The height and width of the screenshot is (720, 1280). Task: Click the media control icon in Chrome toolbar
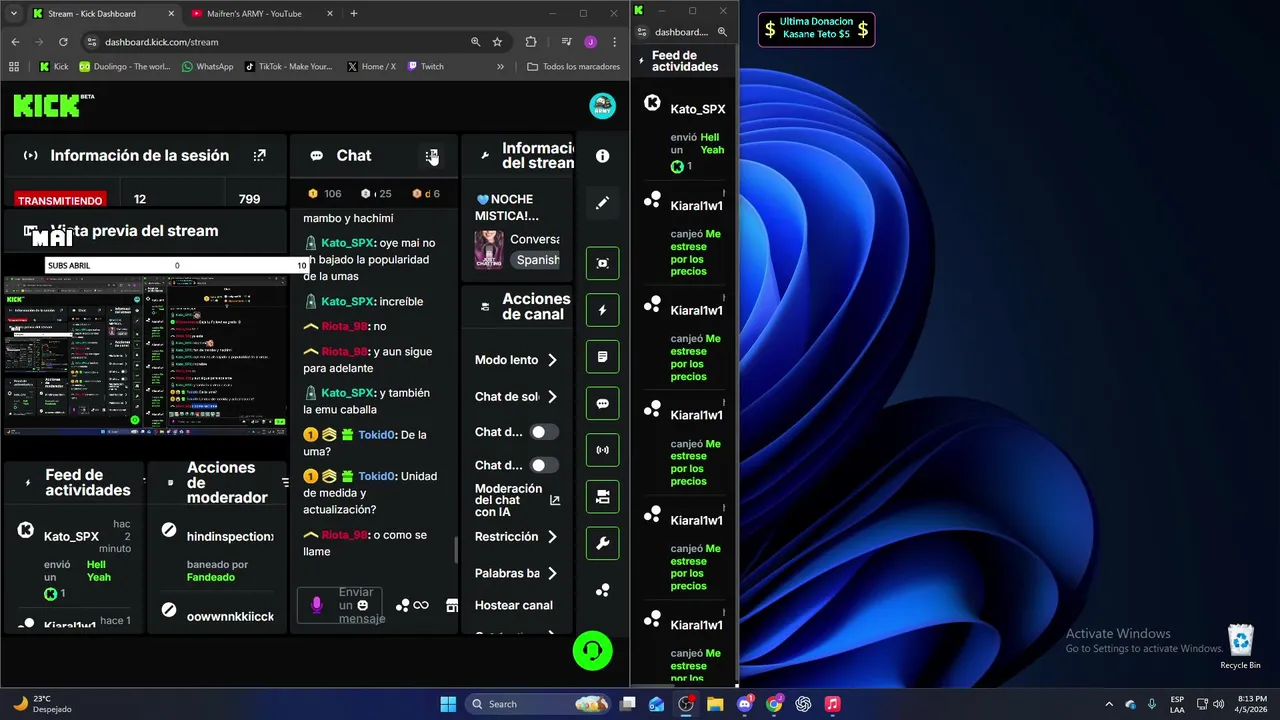[x=566, y=42]
